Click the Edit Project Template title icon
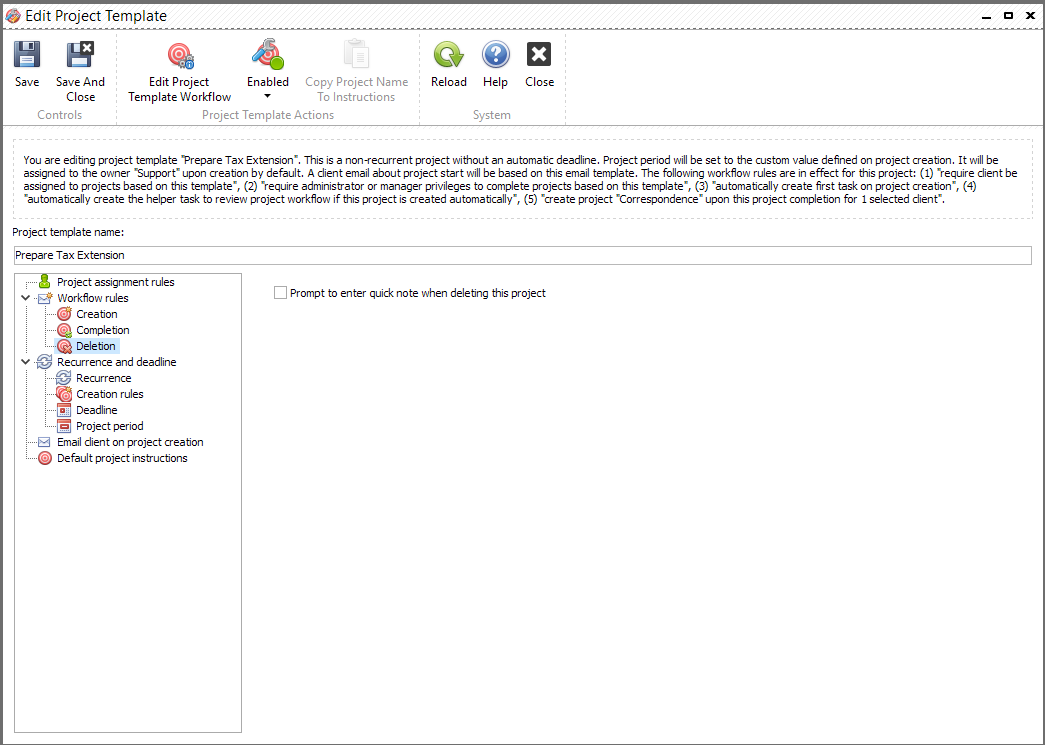 pyautogui.click(x=13, y=15)
